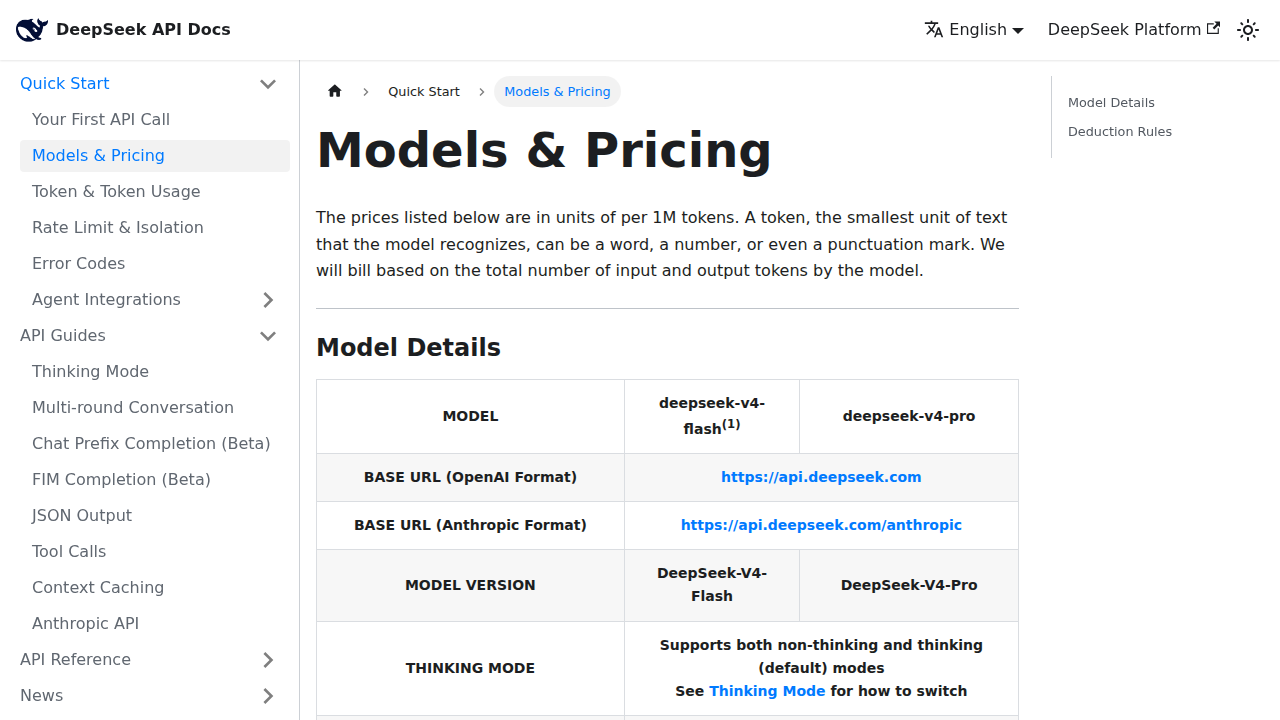Open the English language dropdown

pos(974,30)
